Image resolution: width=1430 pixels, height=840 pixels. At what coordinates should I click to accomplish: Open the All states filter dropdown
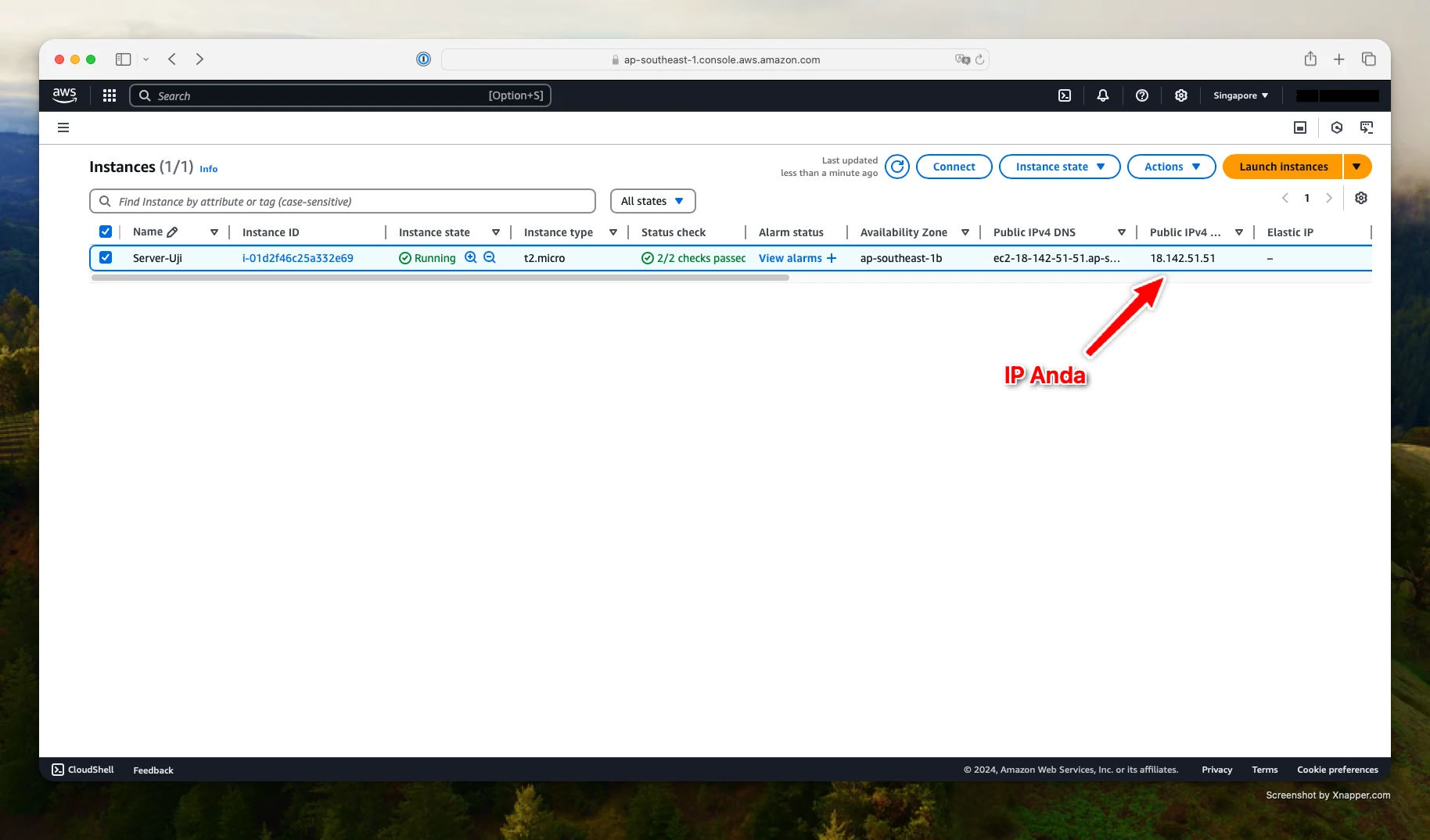click(x=653, y=201)
